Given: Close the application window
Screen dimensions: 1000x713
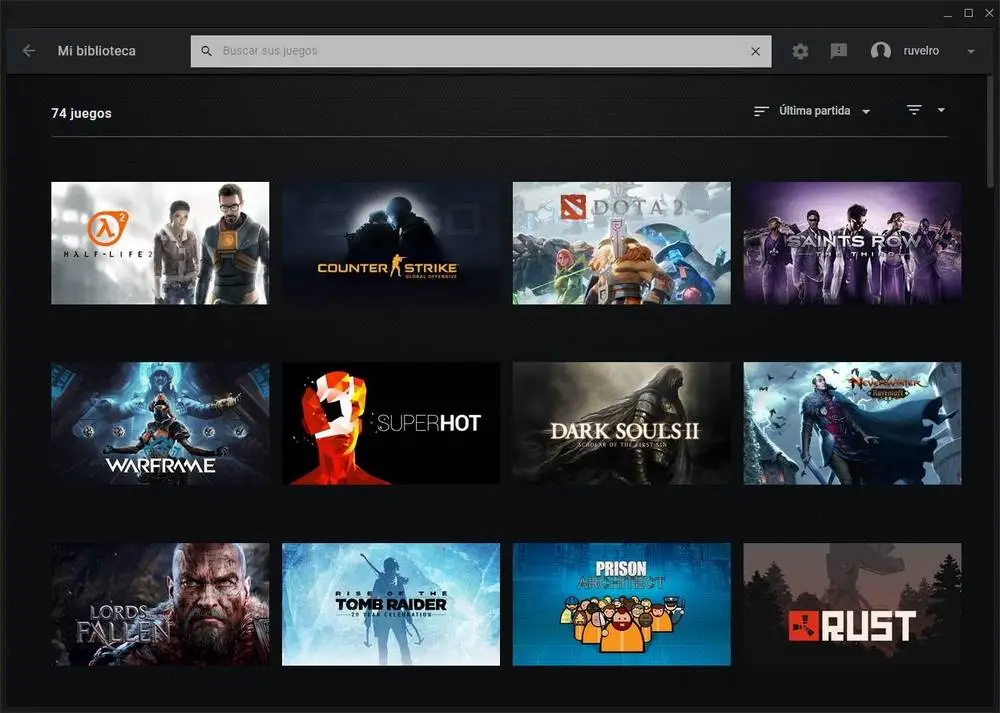Looking at the screenshot, I should tap(989, 13).
